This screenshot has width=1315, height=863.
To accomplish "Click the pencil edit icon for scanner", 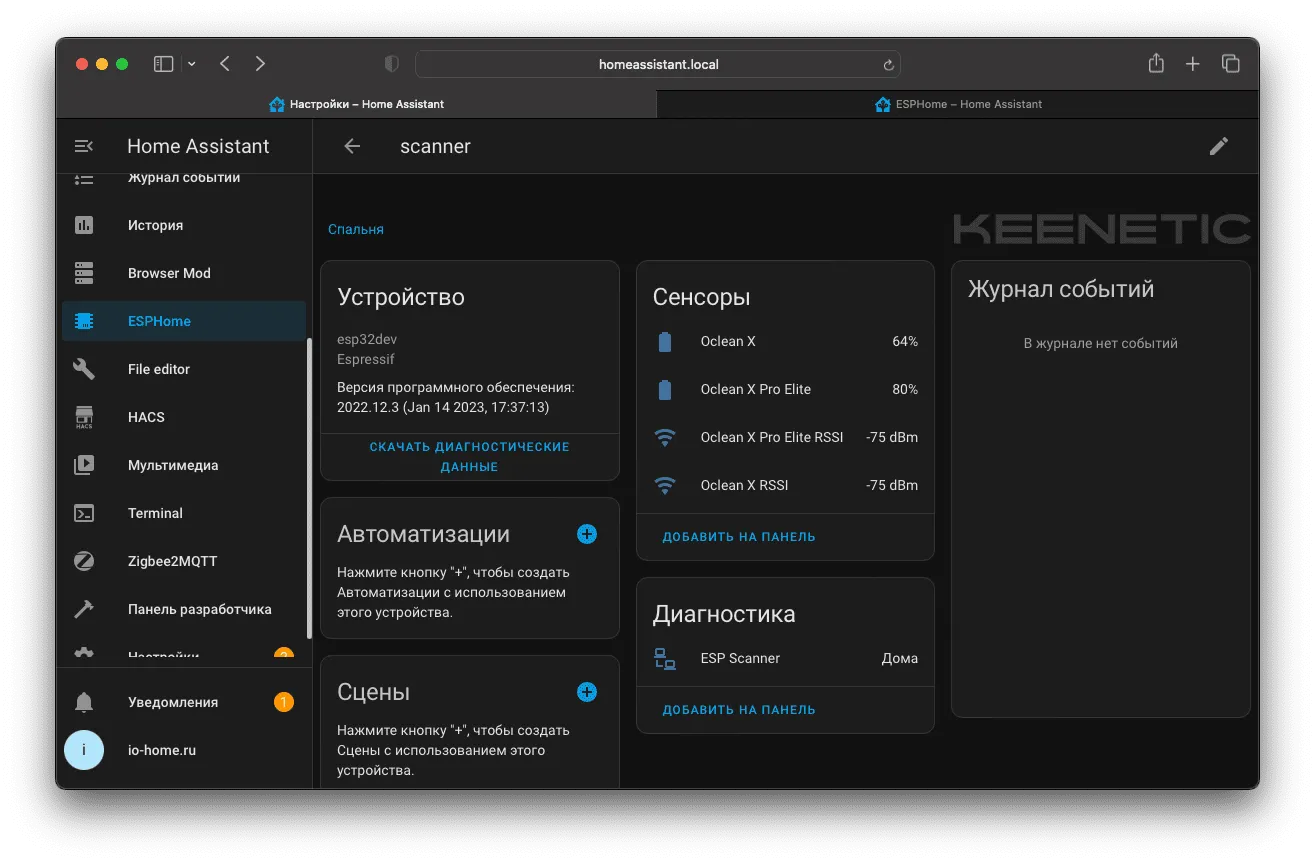I will point(1218,146).
